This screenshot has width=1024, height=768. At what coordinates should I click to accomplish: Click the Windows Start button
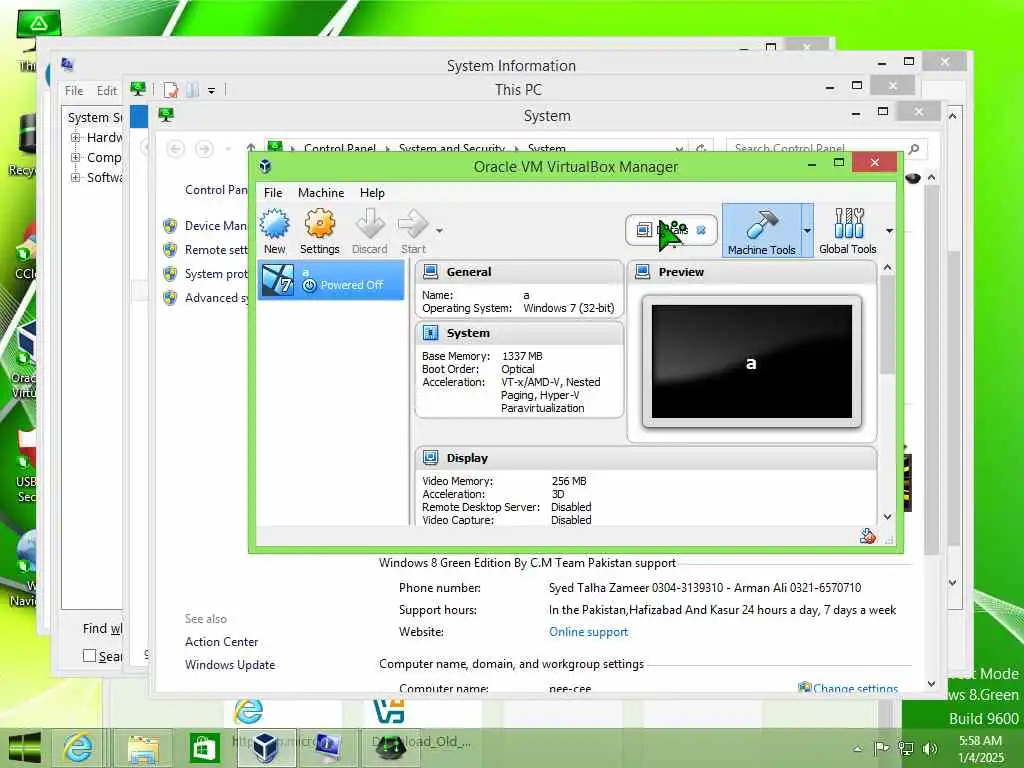point(25,747)
